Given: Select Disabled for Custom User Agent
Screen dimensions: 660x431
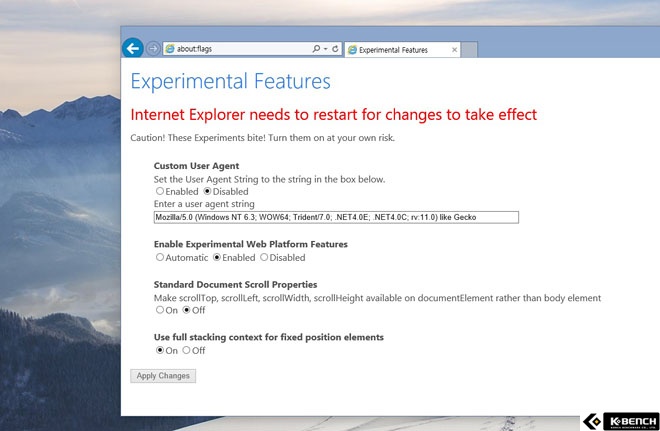Looking at the screenshot, I should coord(207,191).
